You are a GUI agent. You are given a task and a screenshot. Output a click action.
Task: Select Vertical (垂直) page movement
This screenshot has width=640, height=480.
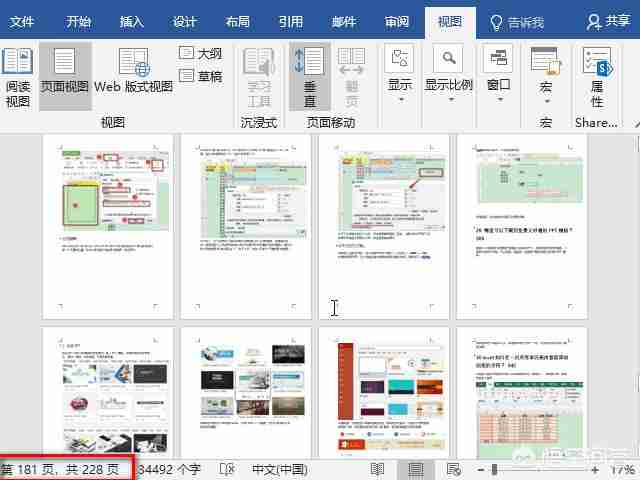[x=309, y=77]
